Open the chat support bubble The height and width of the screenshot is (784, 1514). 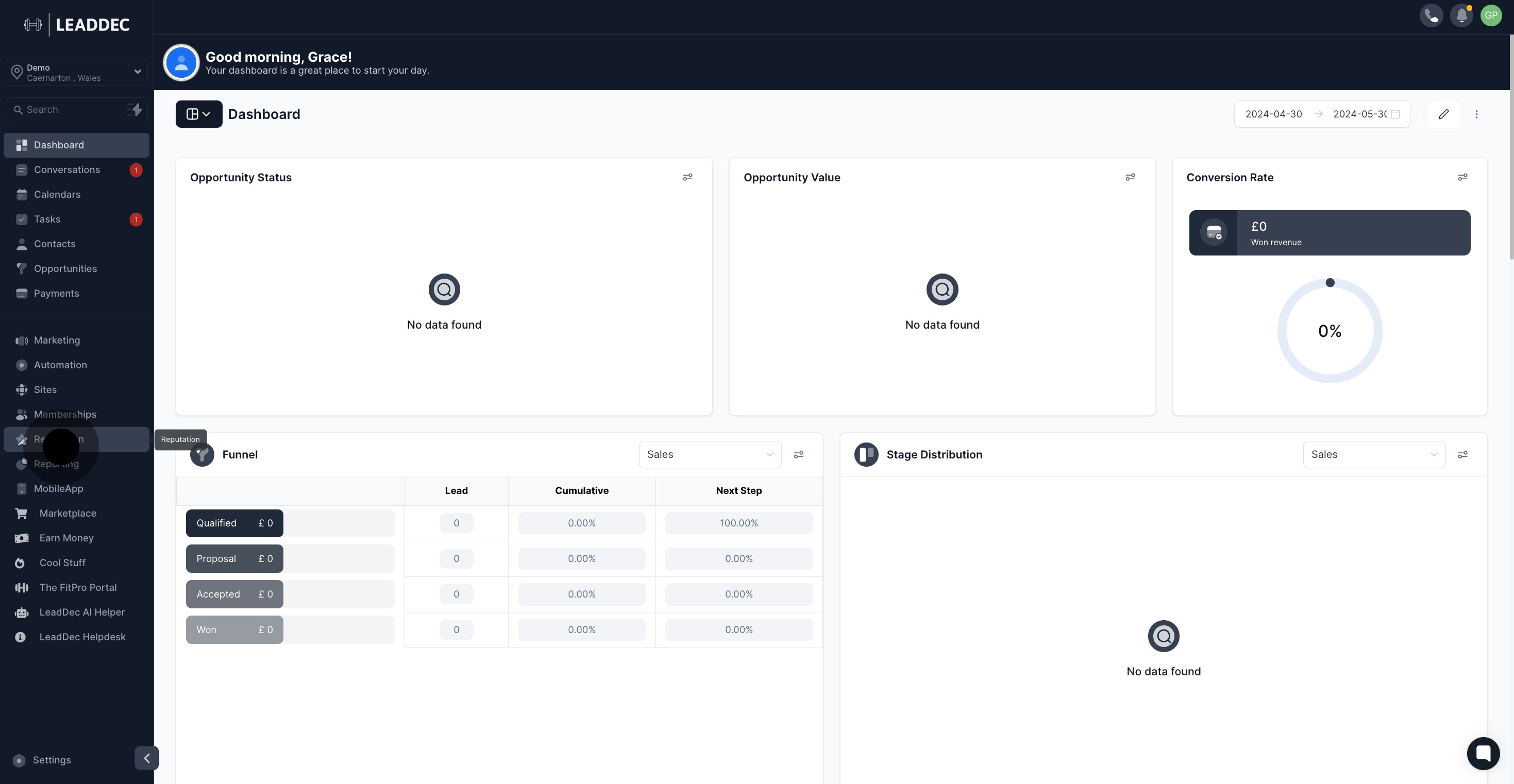click(x=1483, y=753)
